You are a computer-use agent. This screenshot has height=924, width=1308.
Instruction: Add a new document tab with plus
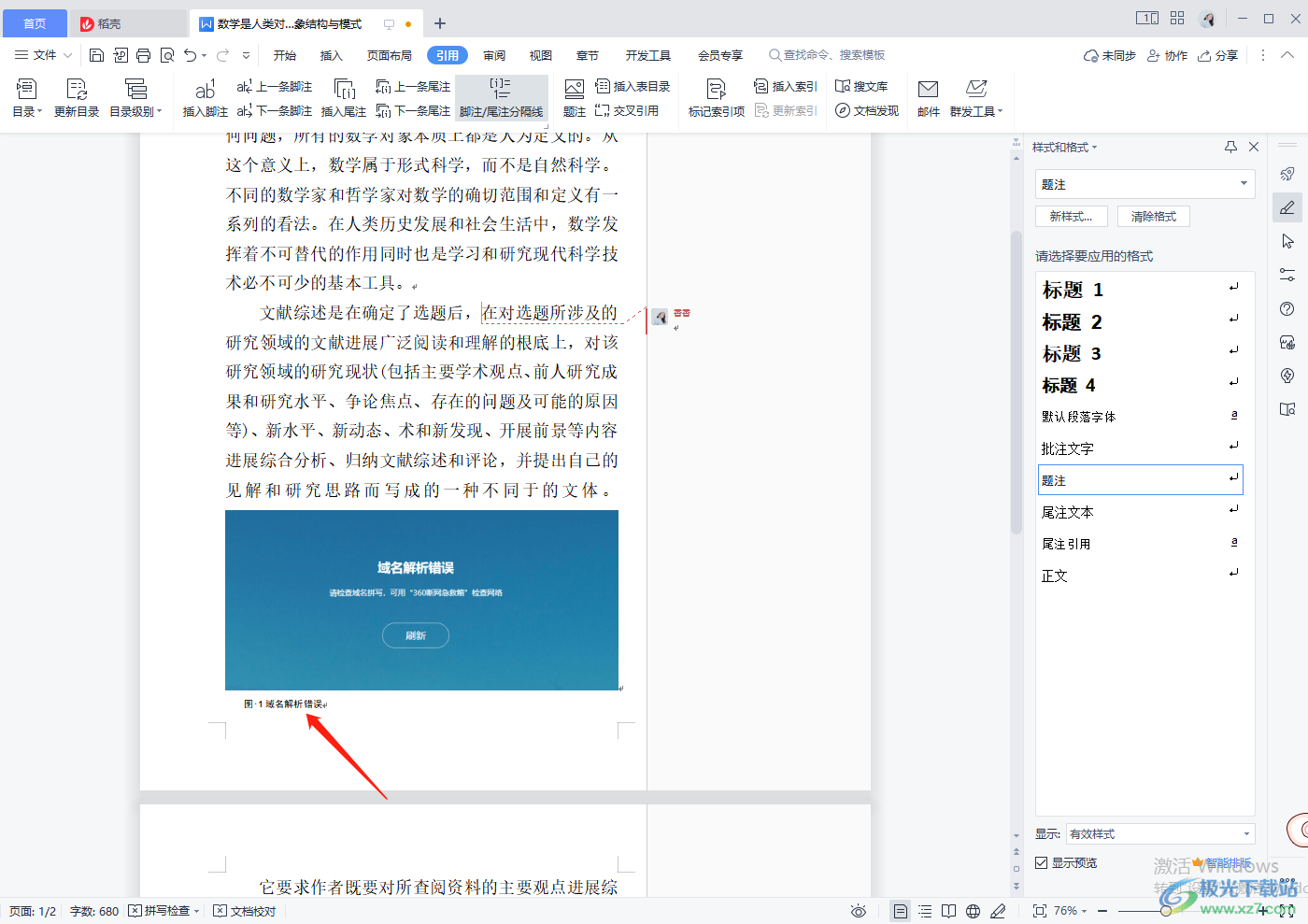[440, 23]
